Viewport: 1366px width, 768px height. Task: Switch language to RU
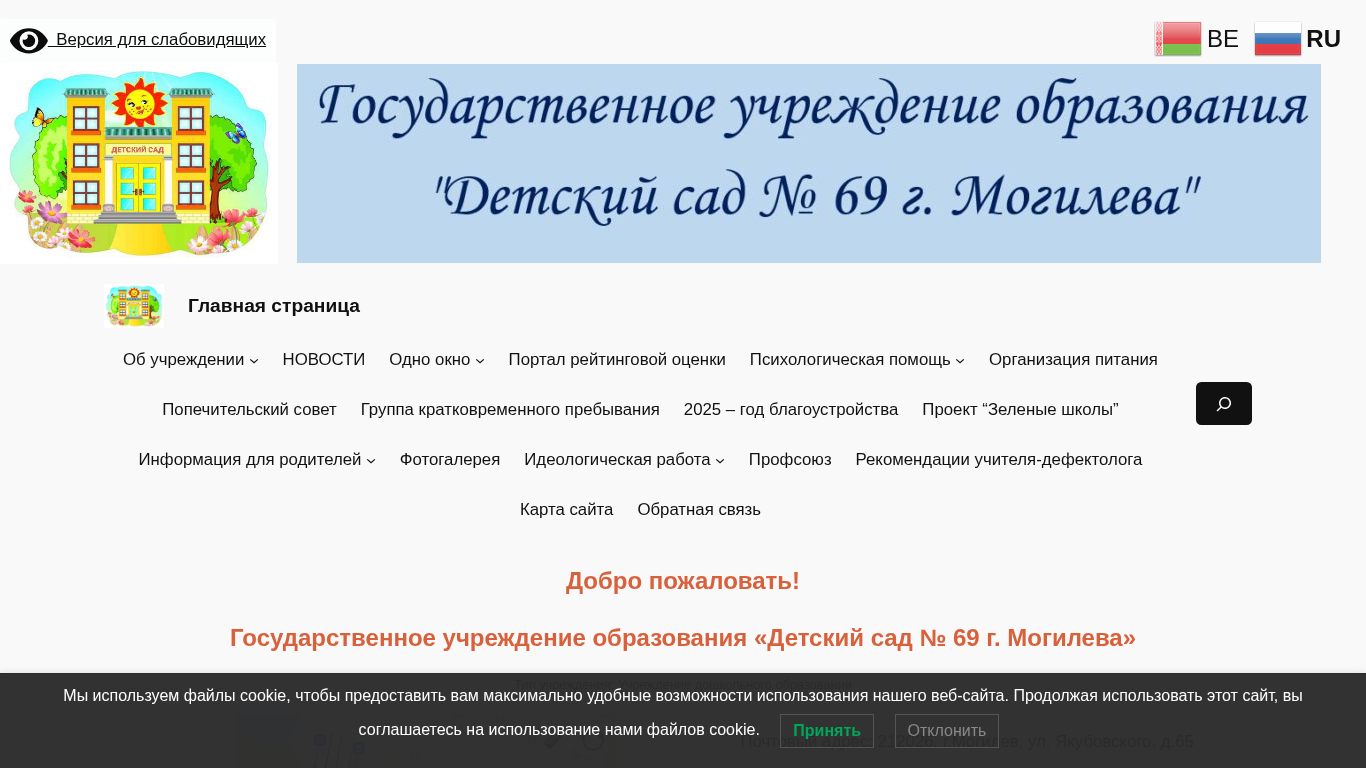[1323, 39]
